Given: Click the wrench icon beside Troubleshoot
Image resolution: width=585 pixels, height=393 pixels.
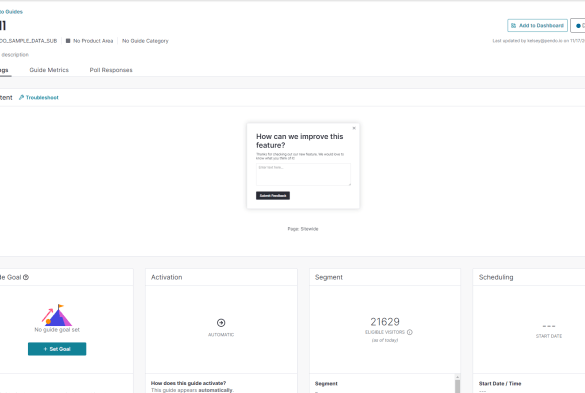Looking at the screenshot, I should click(21, 97).
